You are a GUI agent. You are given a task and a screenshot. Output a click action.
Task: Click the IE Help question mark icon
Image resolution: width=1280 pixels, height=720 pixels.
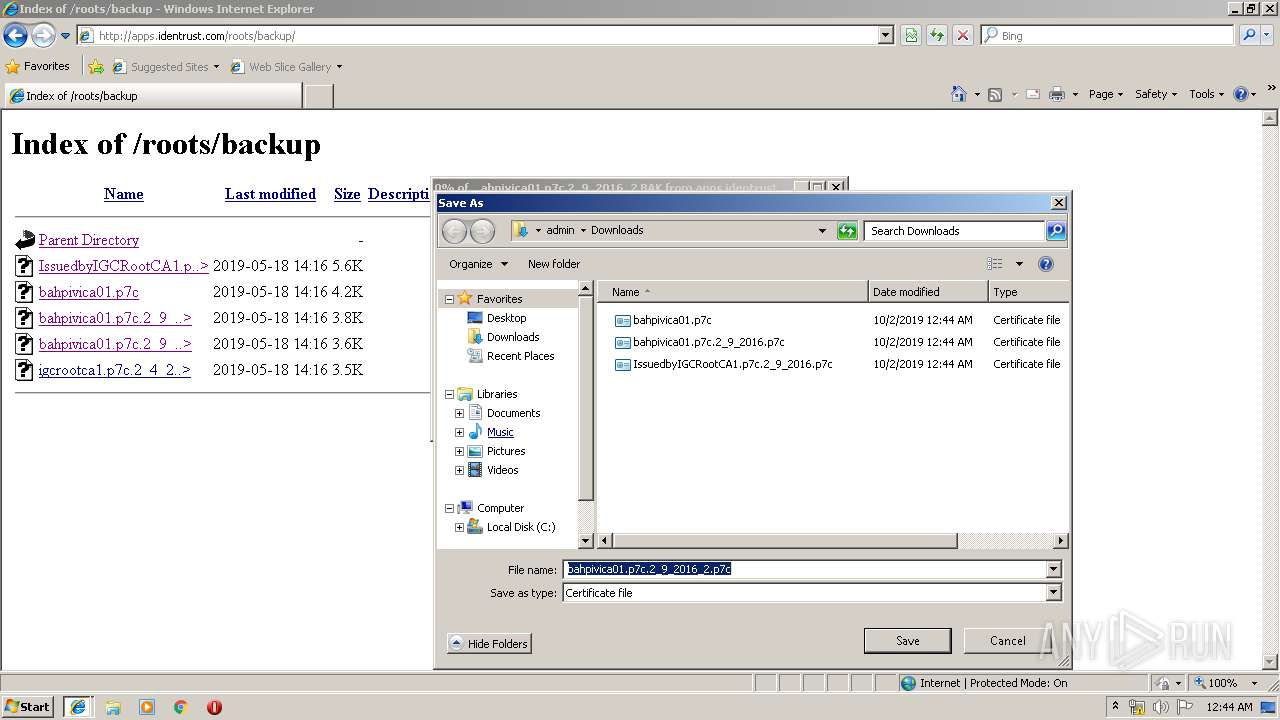click(x=1241, y=94)
